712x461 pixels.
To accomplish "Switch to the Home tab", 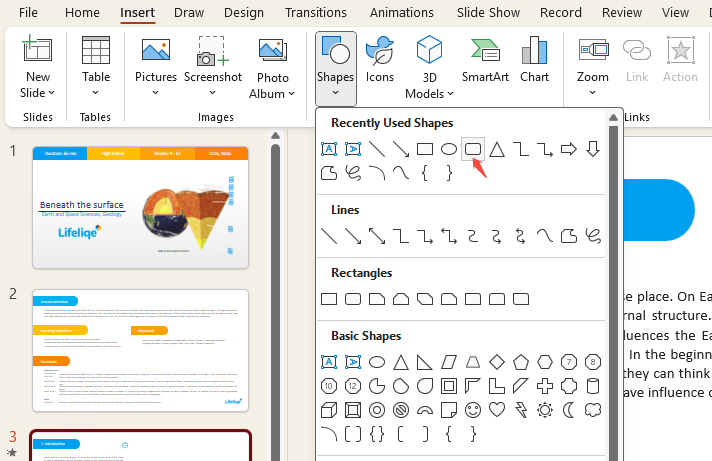I will point(82,13).
